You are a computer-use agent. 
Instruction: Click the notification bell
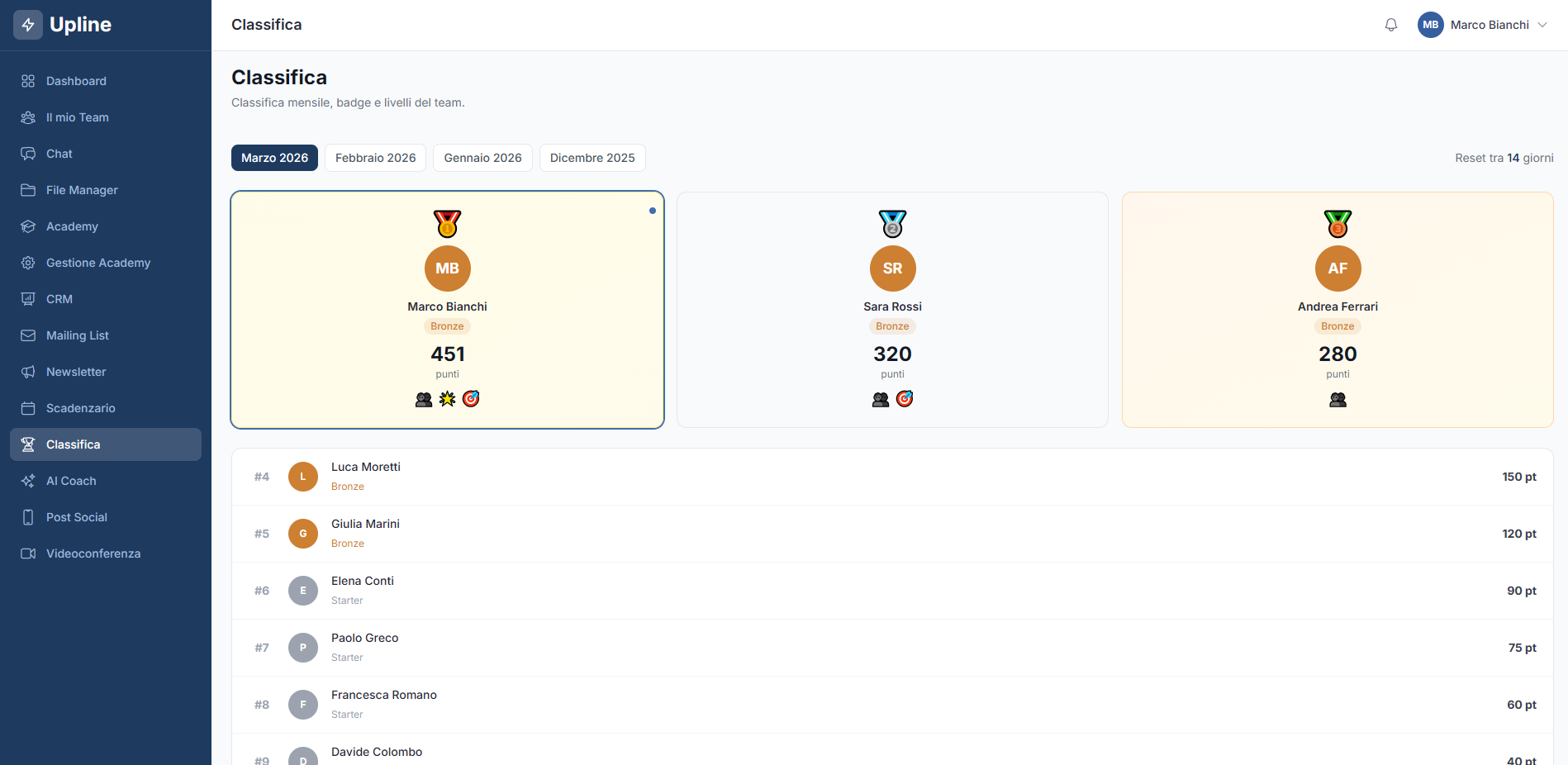1390,25
